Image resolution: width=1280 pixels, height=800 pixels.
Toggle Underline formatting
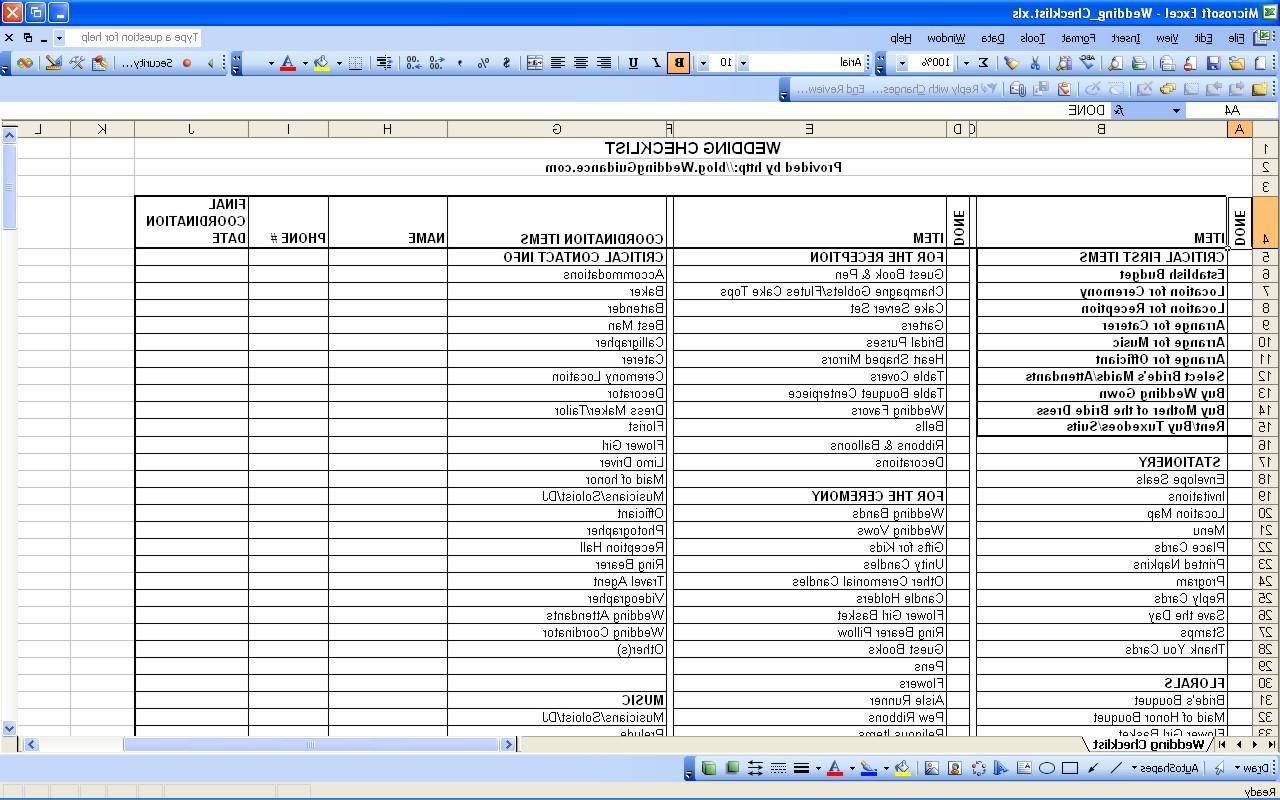click(634, 63)
